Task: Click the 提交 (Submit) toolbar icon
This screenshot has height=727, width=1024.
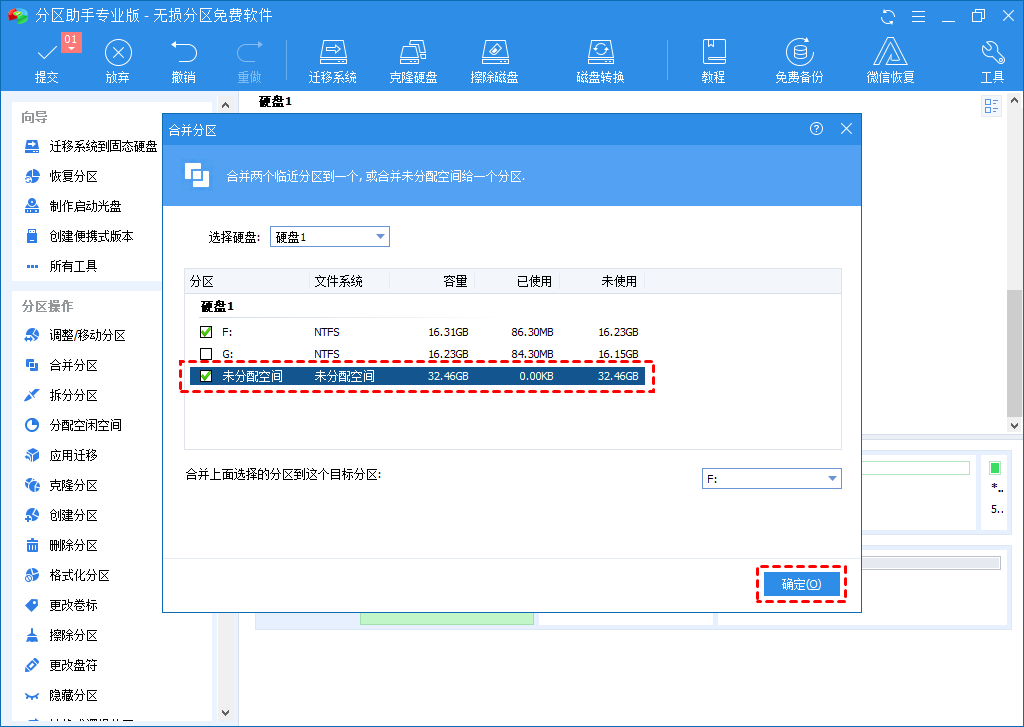Action: (x=47, y=61)
